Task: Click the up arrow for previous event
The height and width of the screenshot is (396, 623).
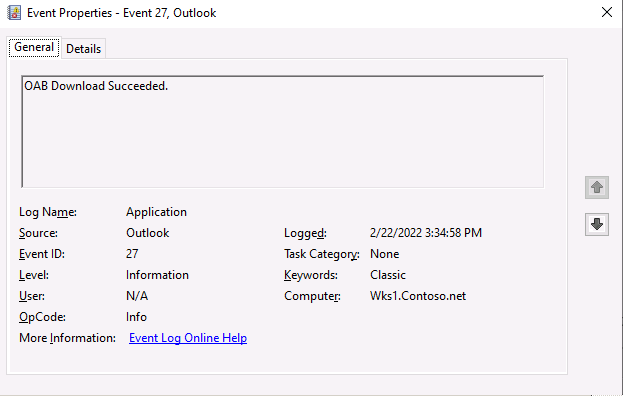Action: (597, 187)
